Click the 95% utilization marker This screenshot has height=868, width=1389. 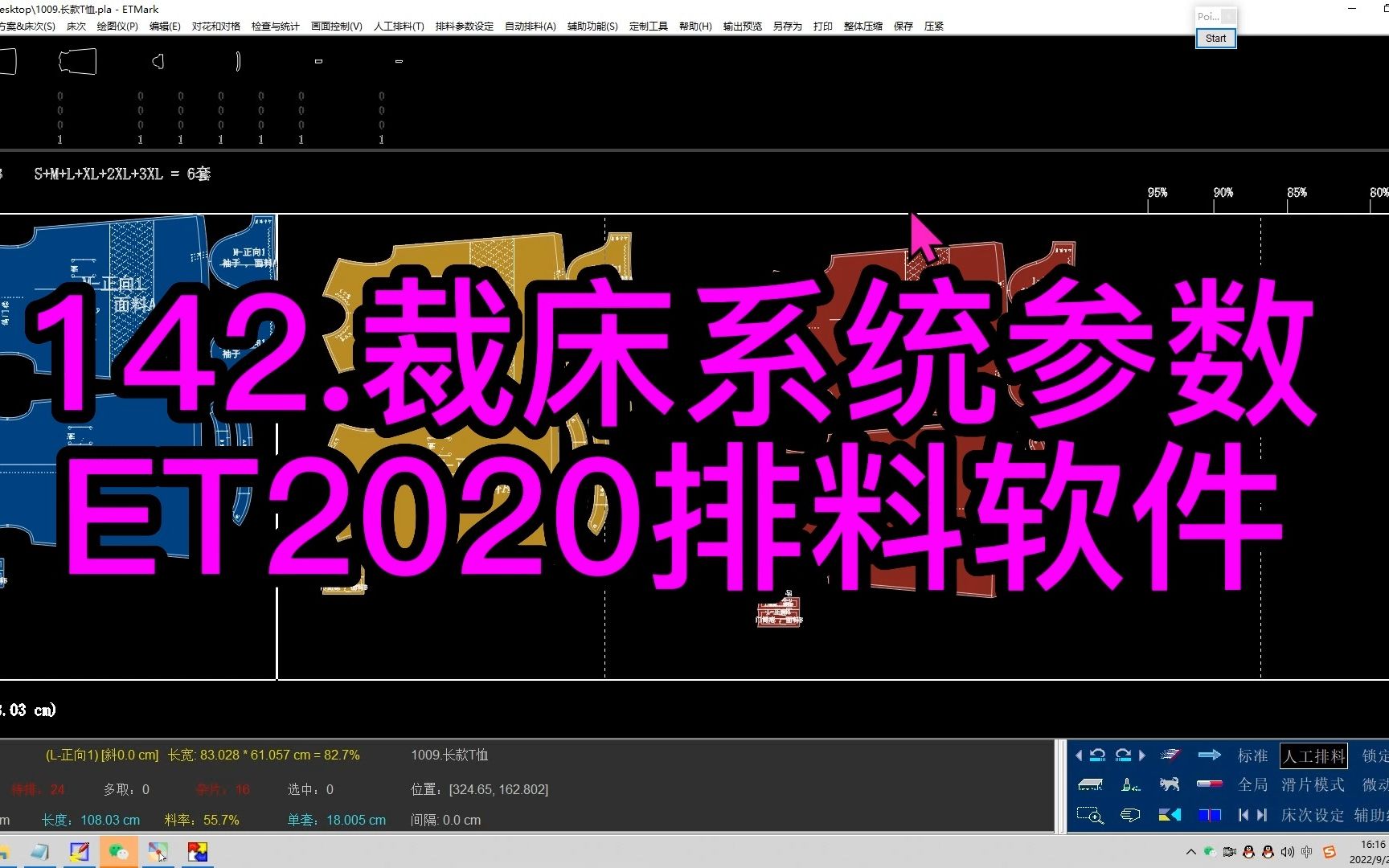click(x=1157, y=193)
